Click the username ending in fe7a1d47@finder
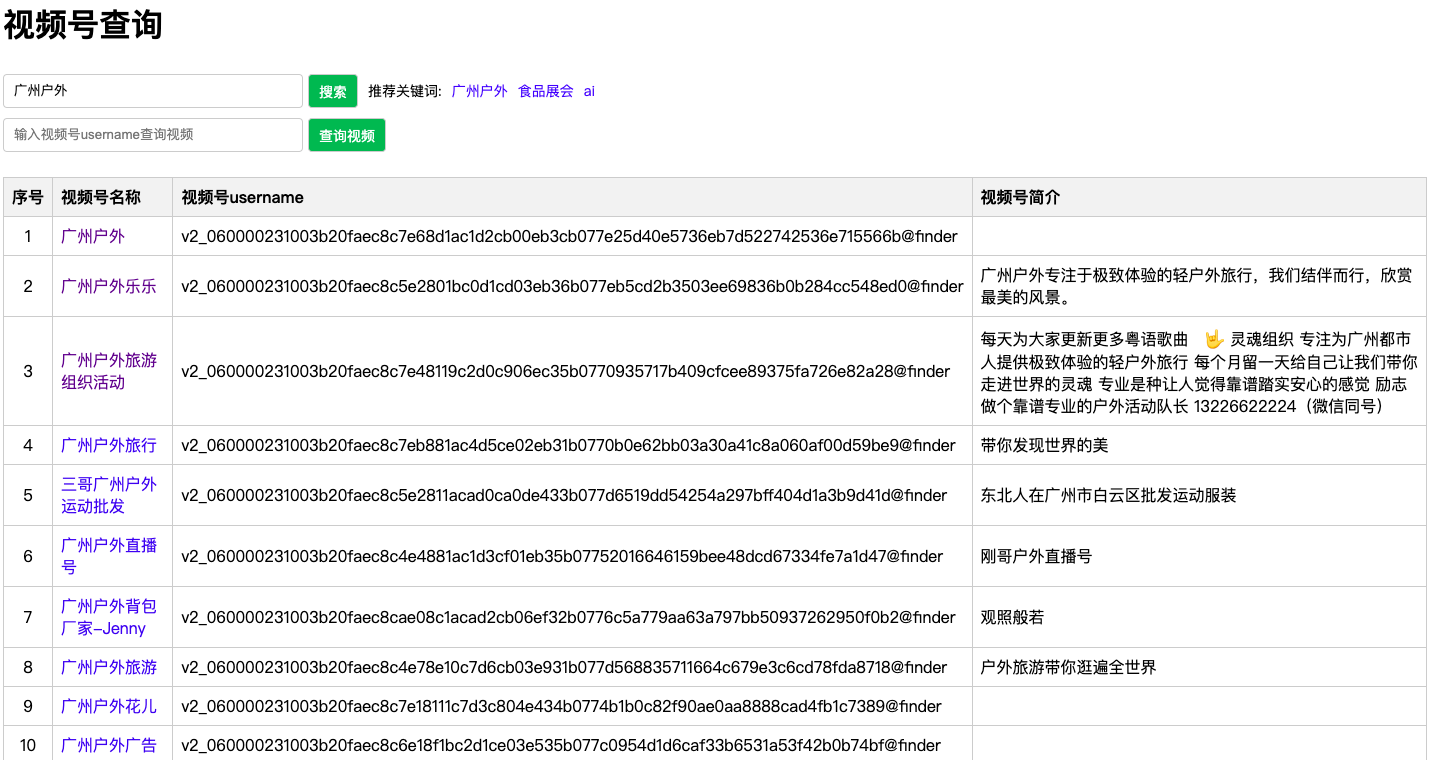 [x=562, y=556]
